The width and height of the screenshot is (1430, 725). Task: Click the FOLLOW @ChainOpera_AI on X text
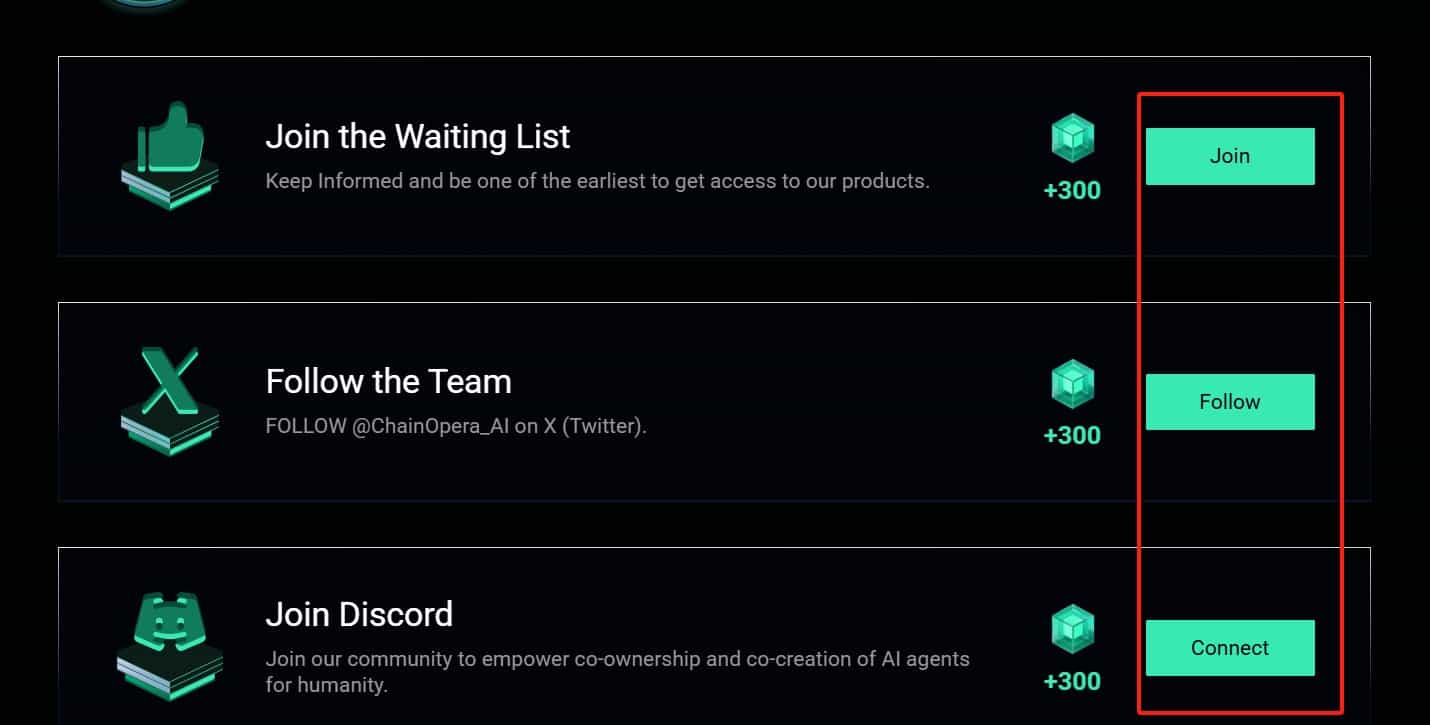tap(456, 426)
